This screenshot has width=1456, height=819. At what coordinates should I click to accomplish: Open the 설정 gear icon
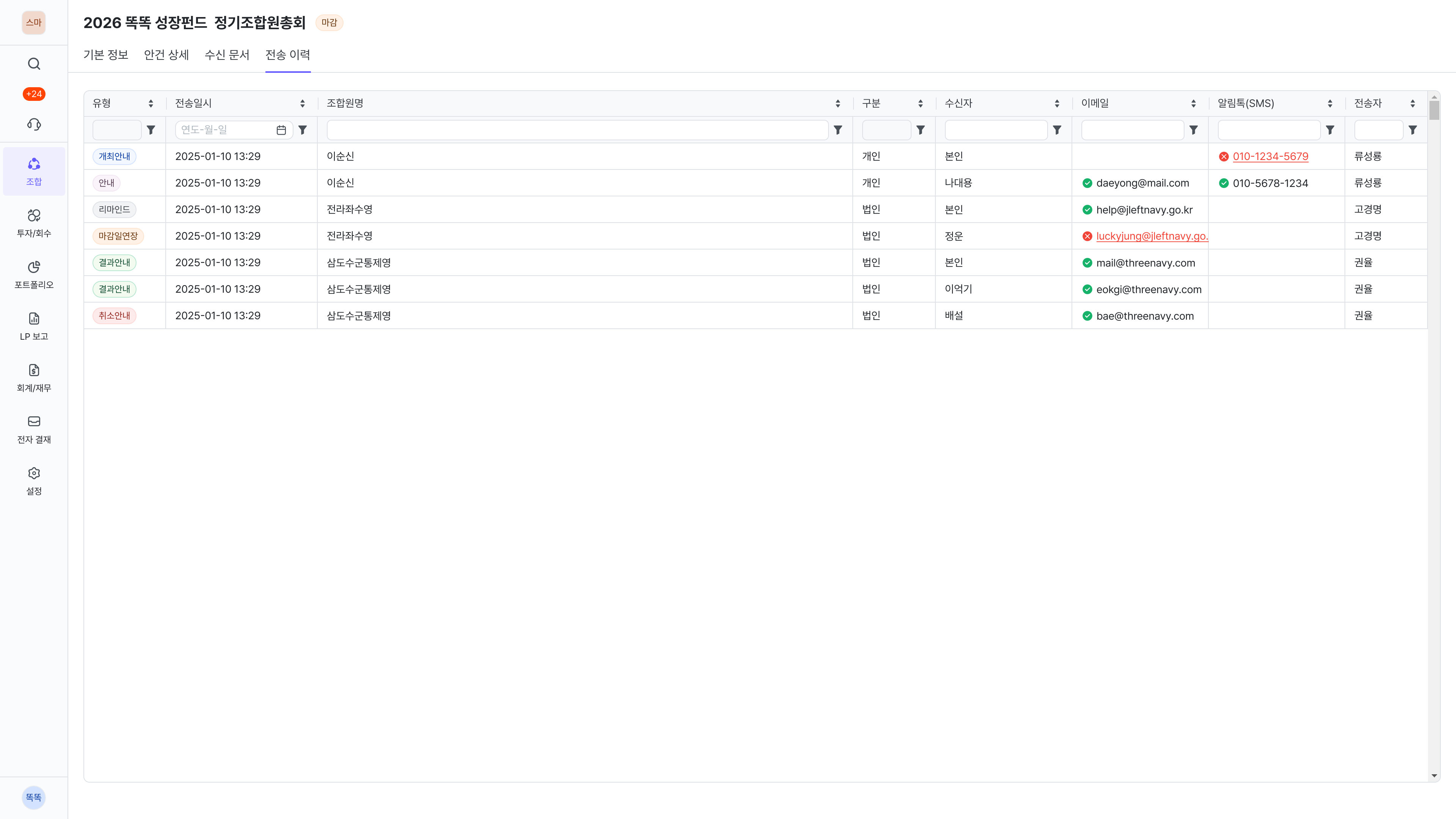(34, 480)
